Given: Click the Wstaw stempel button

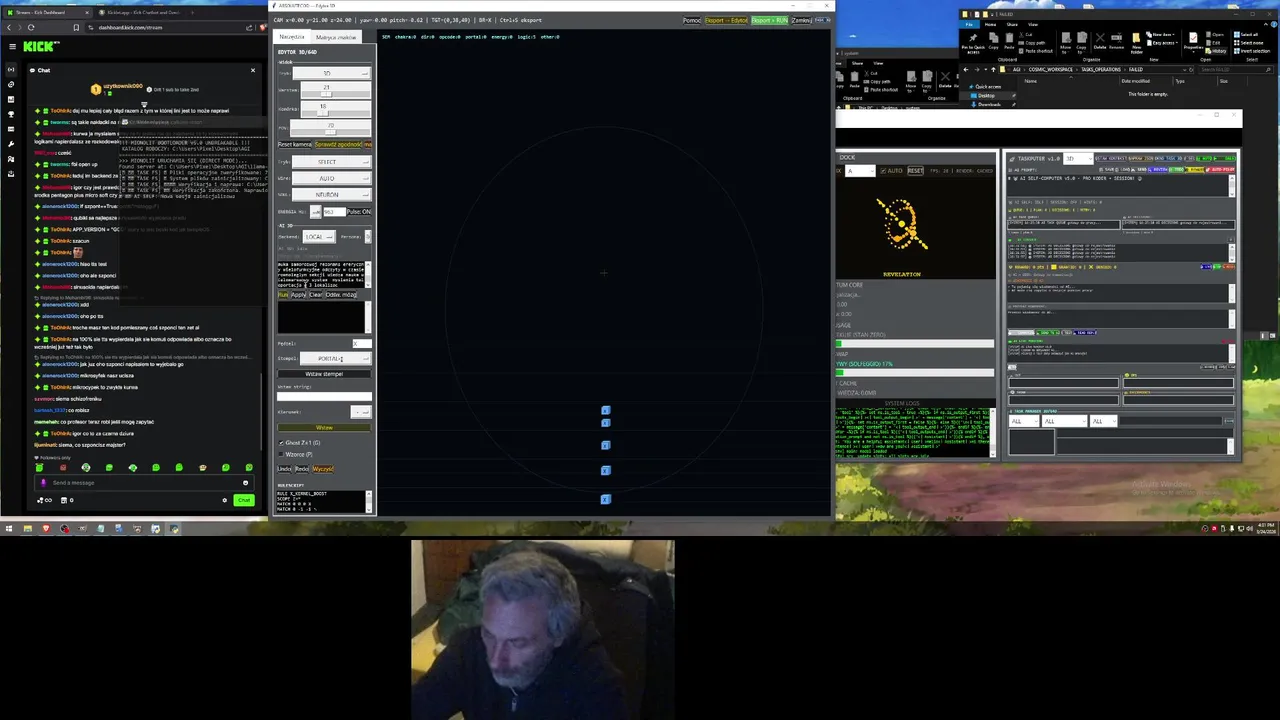Looking at the screenshot, I should click(324, 374).
